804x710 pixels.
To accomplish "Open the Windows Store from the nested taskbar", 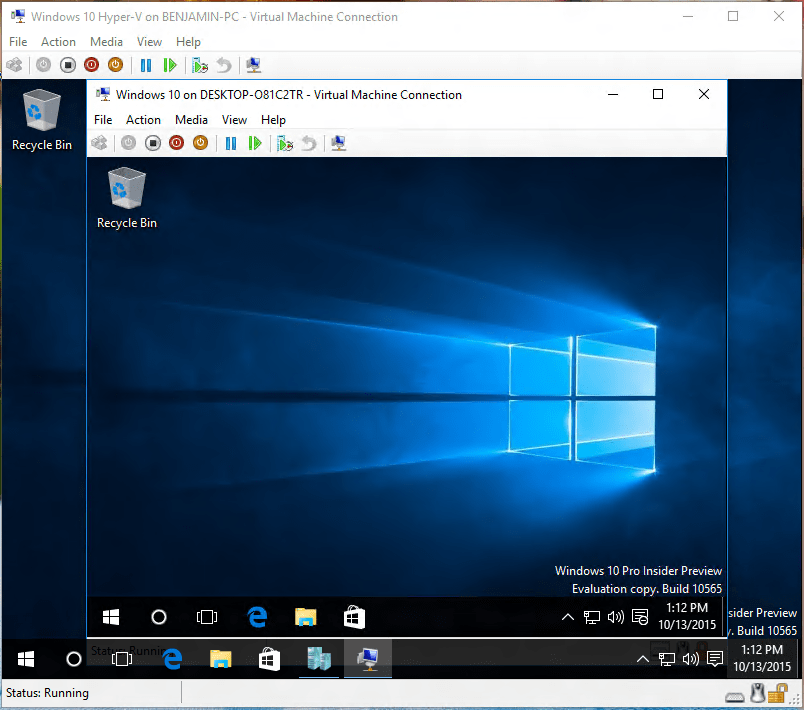I will coord(353,617).
